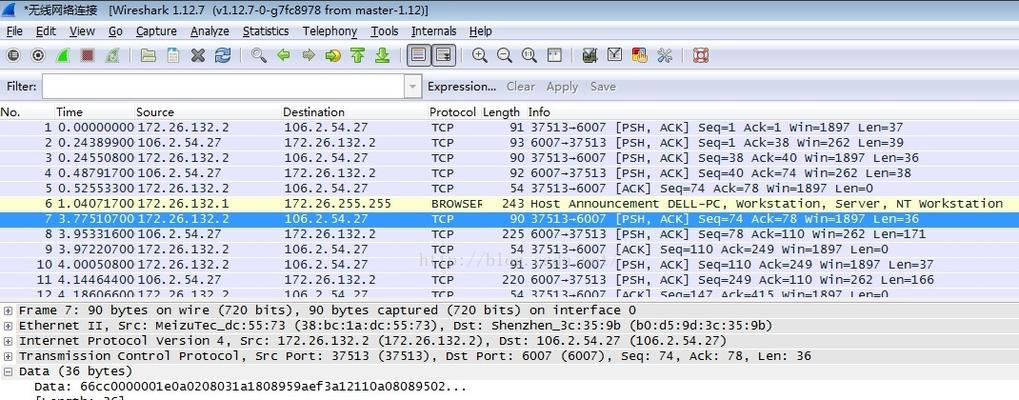
Task: Collapse the Data (36 bytes) row
Action: (x=8, y=371)
